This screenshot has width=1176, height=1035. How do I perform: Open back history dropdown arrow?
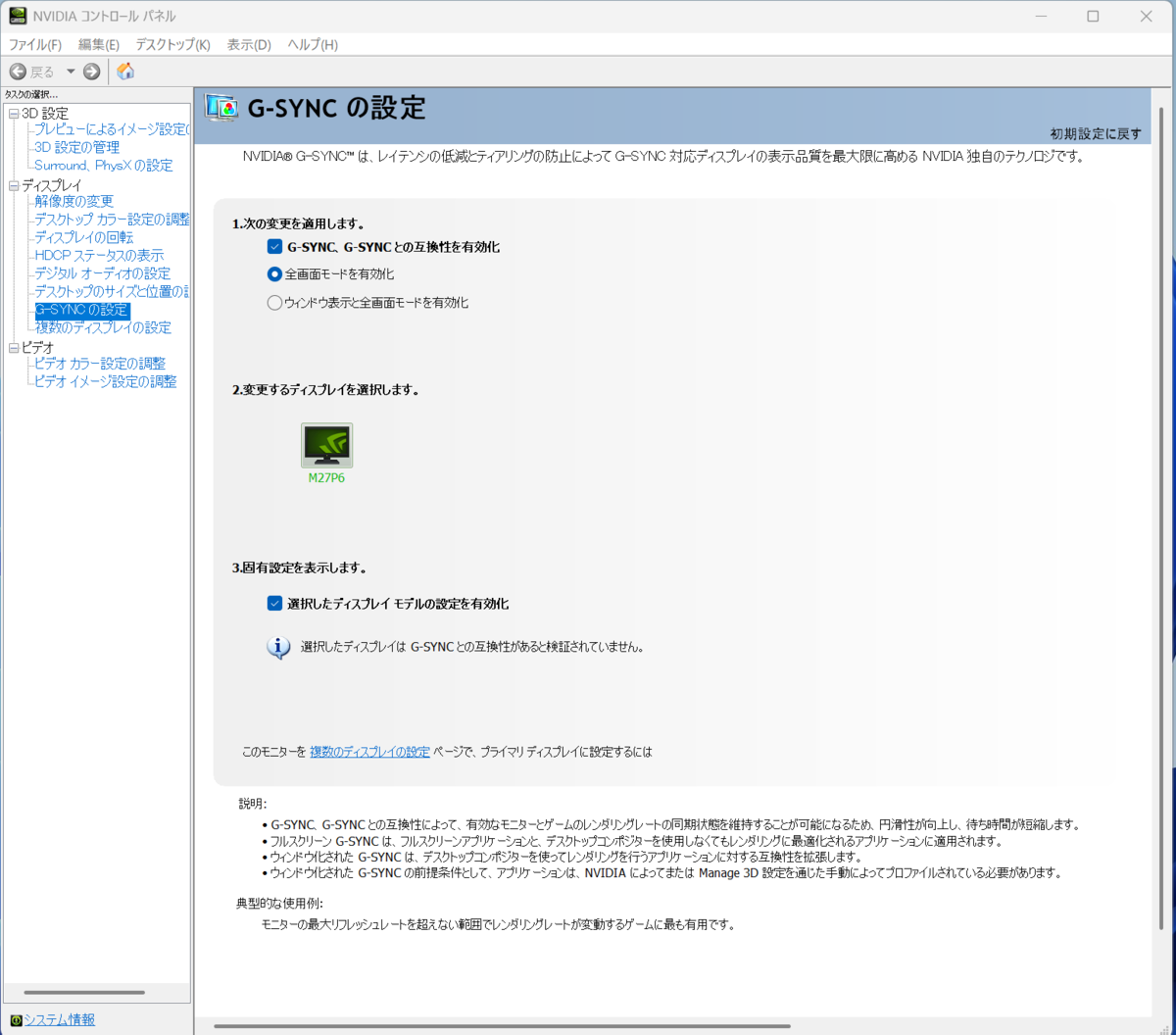(x=71, y=72)
